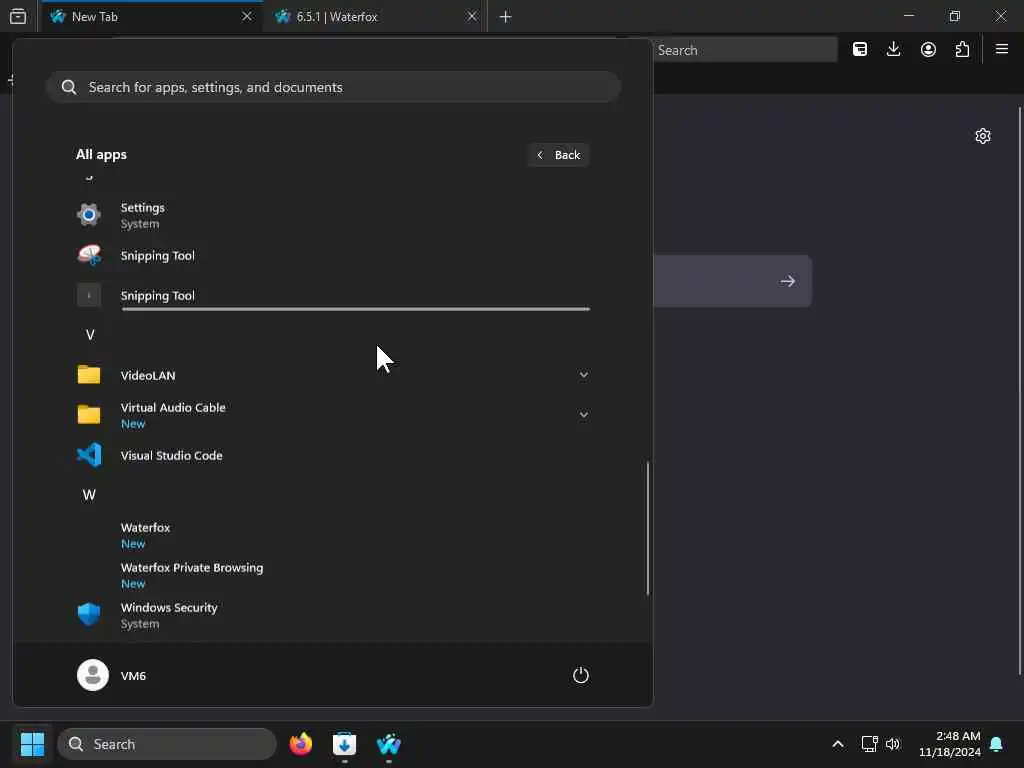Open Waterfox from the W section

point(332,535)
